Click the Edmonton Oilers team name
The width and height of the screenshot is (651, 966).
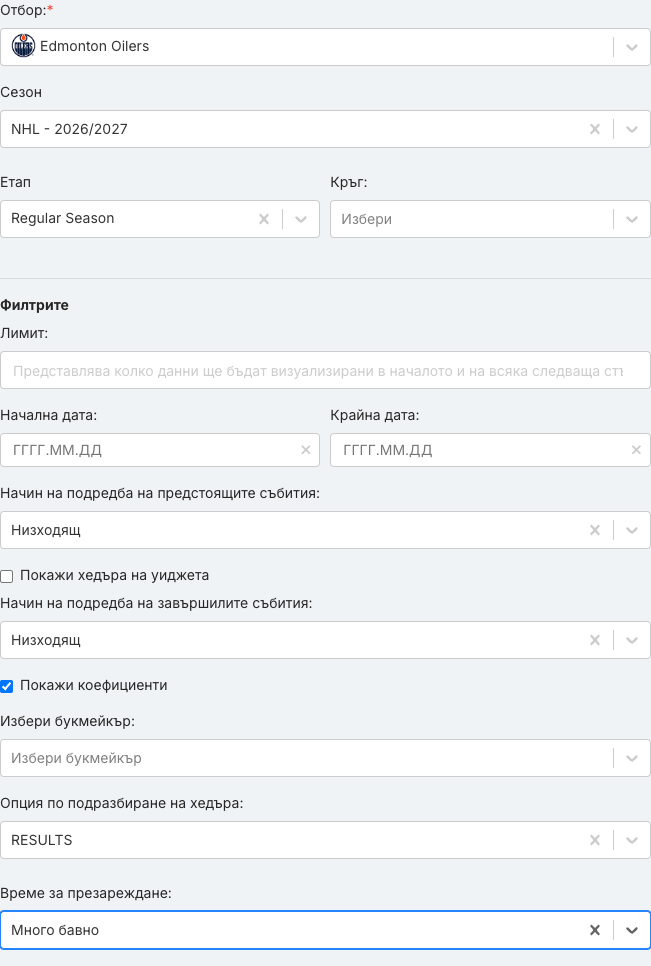(x=94, y=46)
